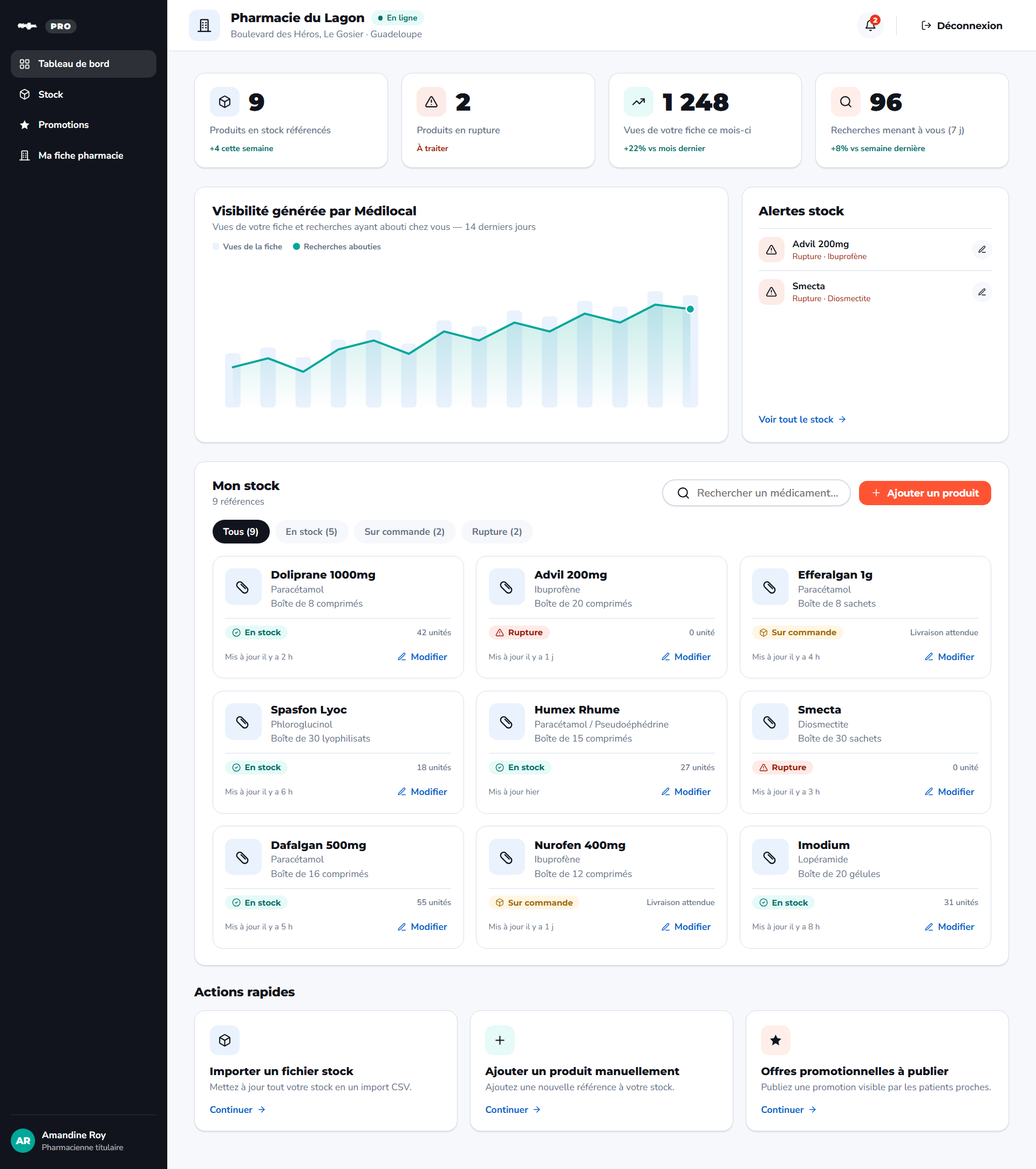Click the warning icon on Produits en rupture card
The height and width of the screenshot is (1169, 1036).
point(431,102)
